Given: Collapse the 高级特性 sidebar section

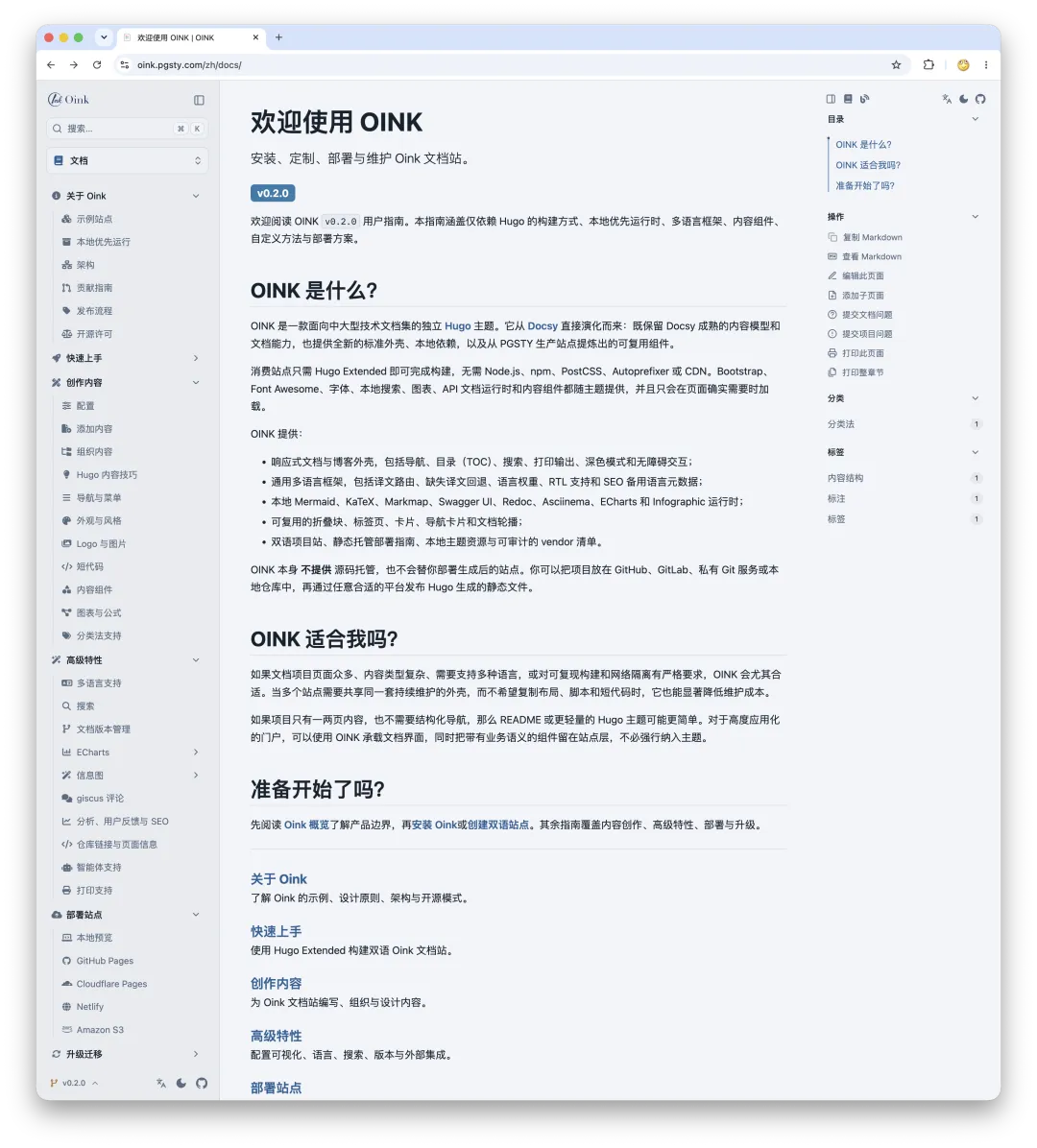Looking at the screenshot, I should point(196,659).
